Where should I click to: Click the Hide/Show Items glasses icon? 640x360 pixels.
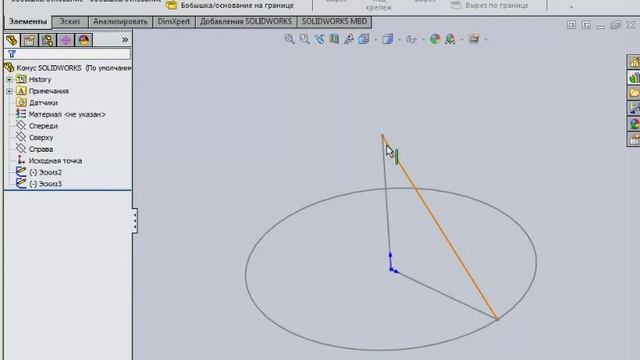pyautogui.click(x=411, y=40)
